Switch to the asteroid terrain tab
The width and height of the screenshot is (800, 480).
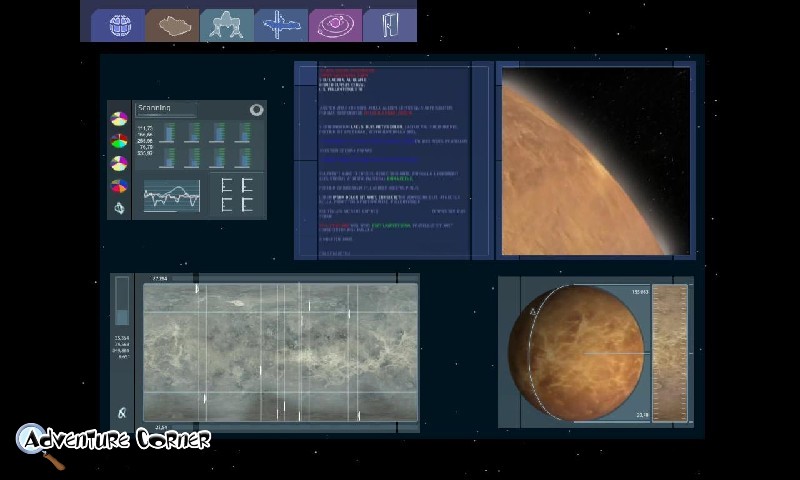pos(173,25)
